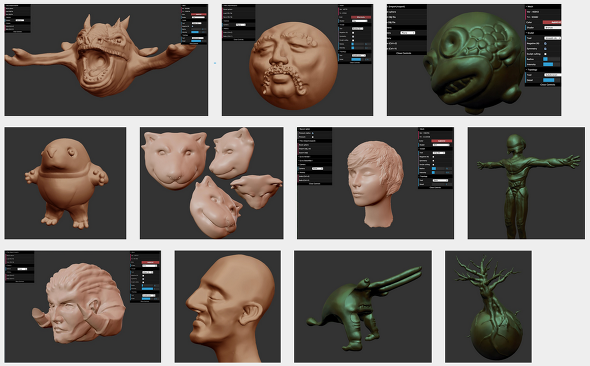The height and width of the screenshot is (366, 590).
Task: Open Sculpt Tool dropdown in fish-head image
Action: click(552, 38)
